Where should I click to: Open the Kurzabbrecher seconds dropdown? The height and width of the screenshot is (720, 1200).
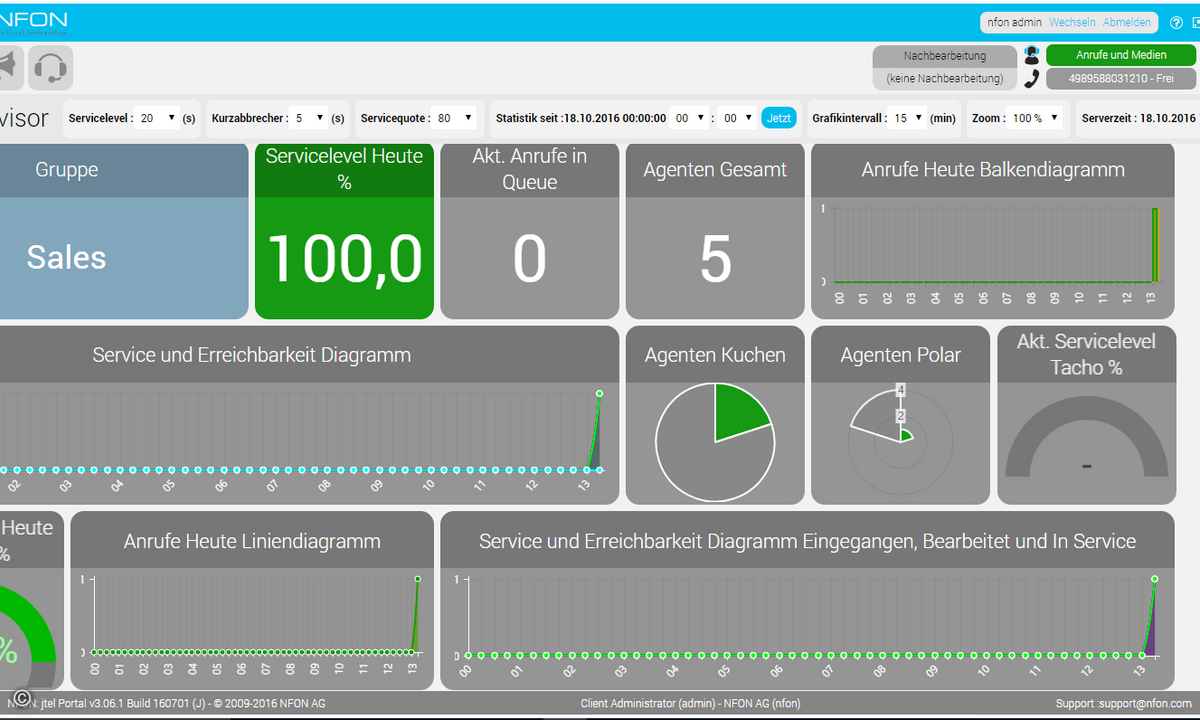coord(310,118)
